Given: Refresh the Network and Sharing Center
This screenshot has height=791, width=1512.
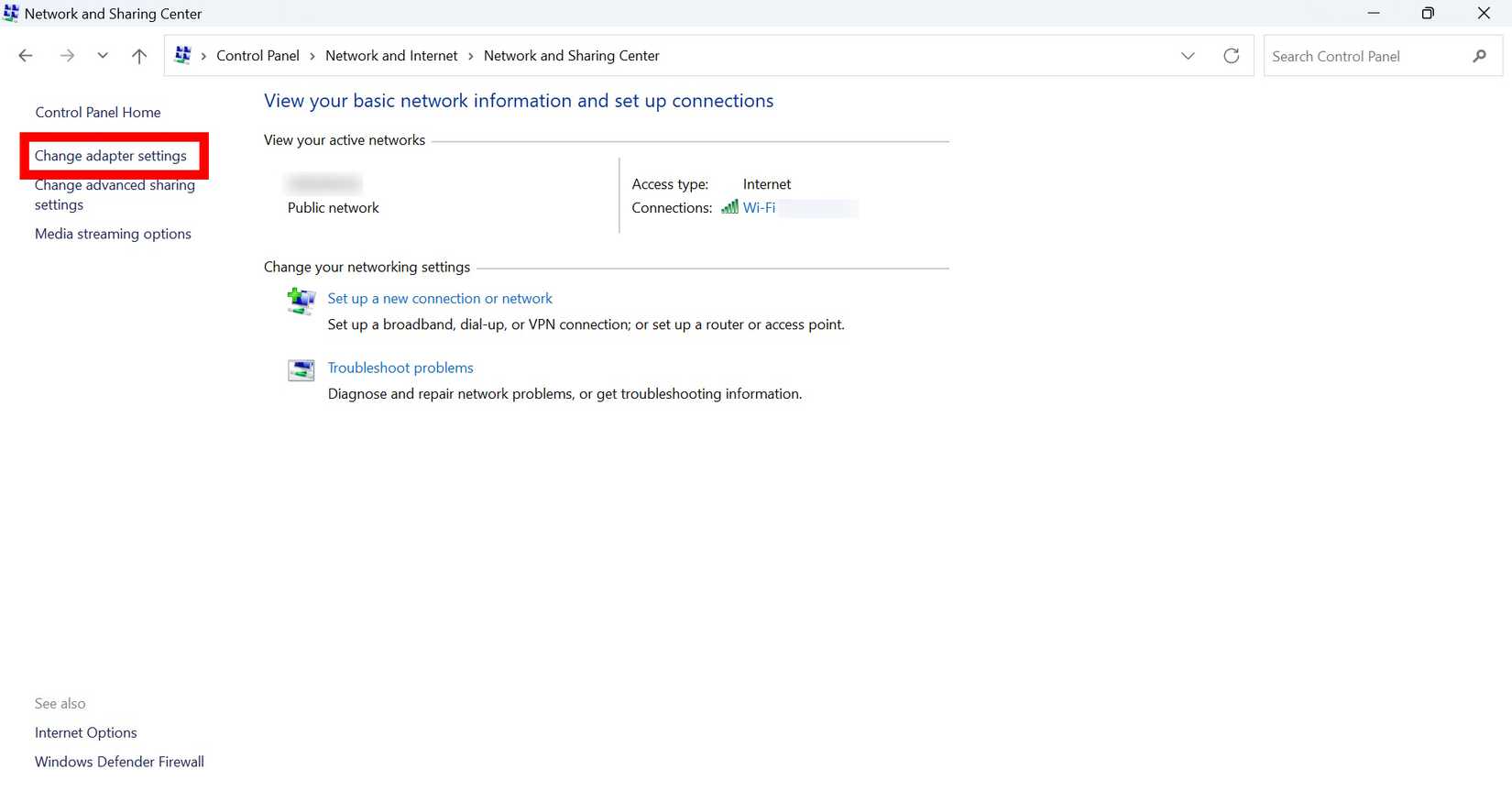Looking at the screenshot, I should click(1232, 56).
